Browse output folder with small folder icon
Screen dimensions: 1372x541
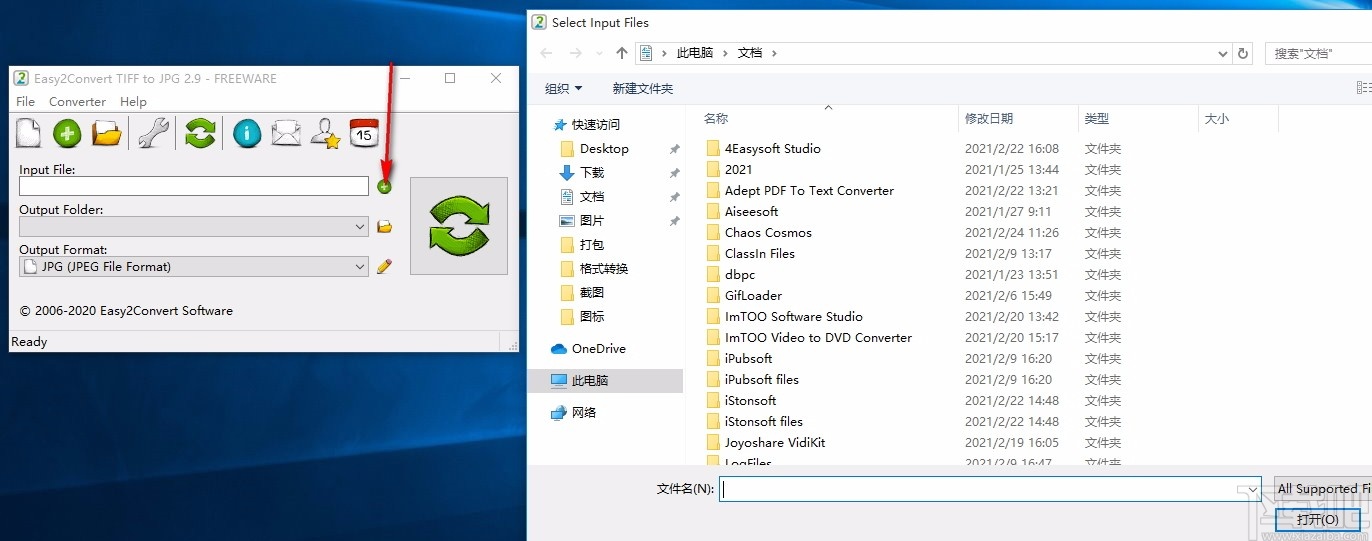coord(384,227)
